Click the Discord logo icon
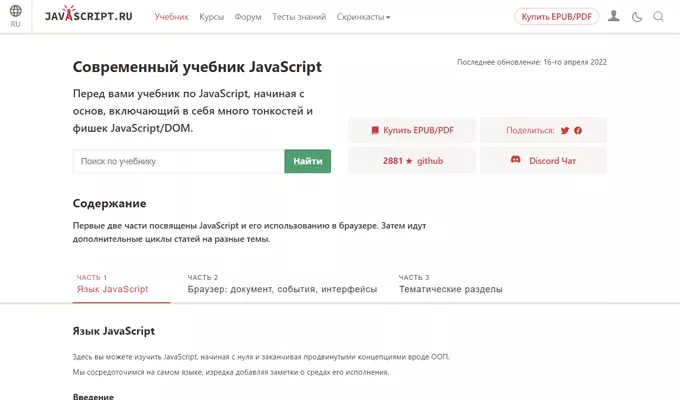This screenshot has height=400, width=680. click(x=515, y=160)
